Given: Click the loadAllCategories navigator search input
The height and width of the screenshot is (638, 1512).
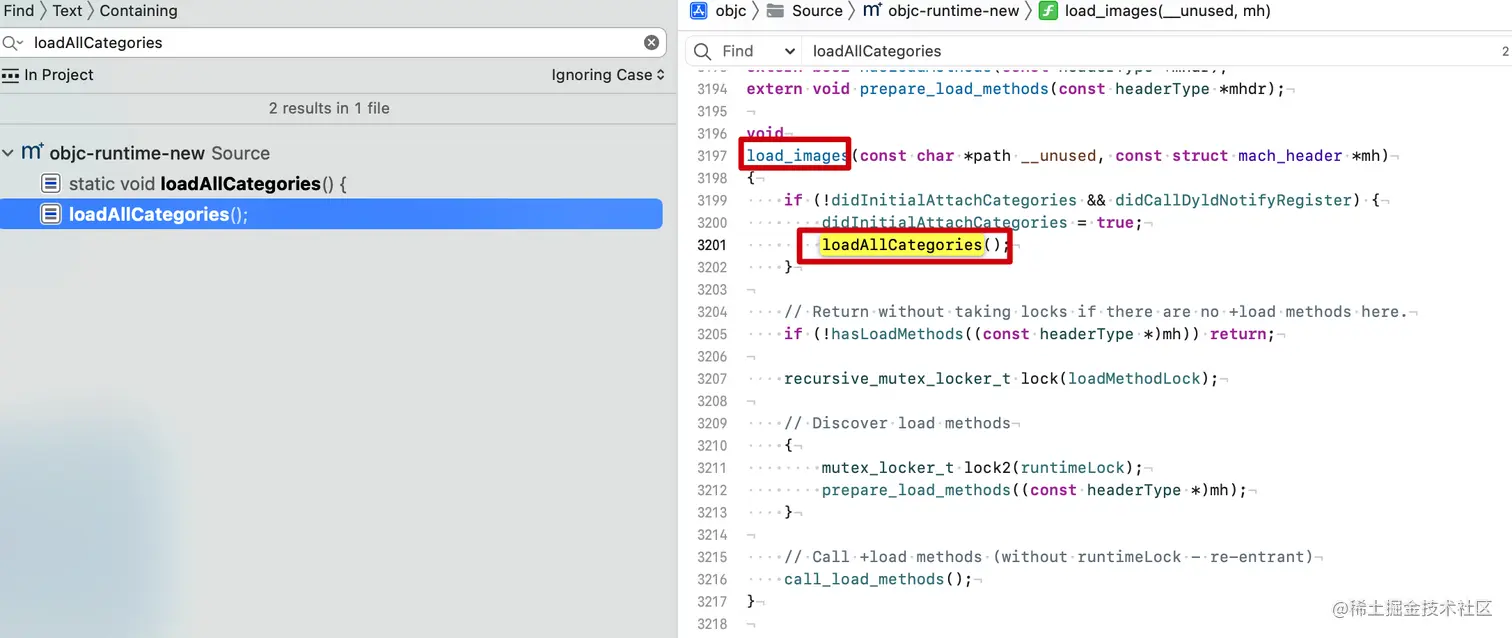Looking at the screenshot, I should coord(335,43).
